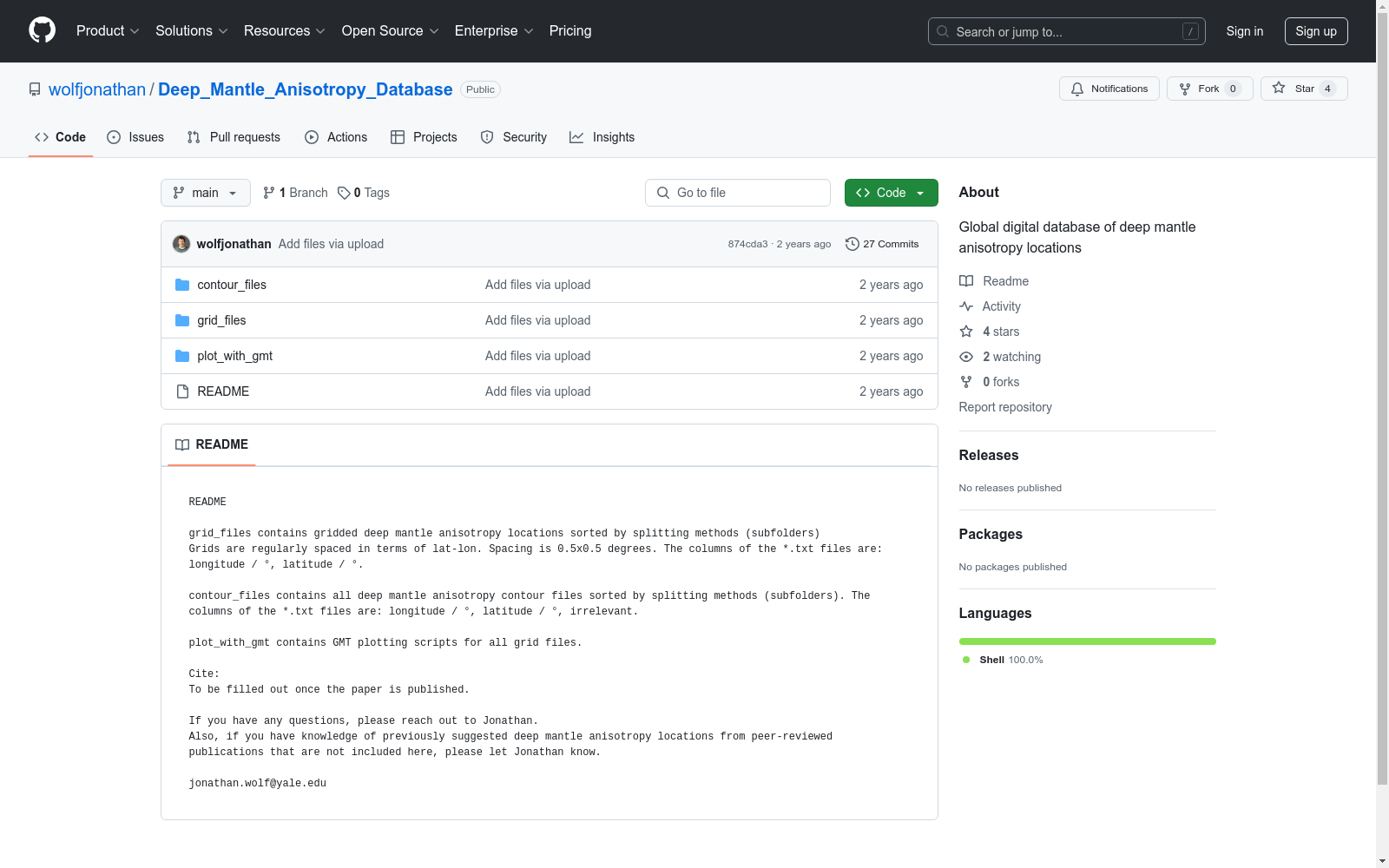Viewport: 1389px width, 868px height.
Task: Open the Pull requests tab
Action: pyautogui.click(x=234, y=137)
